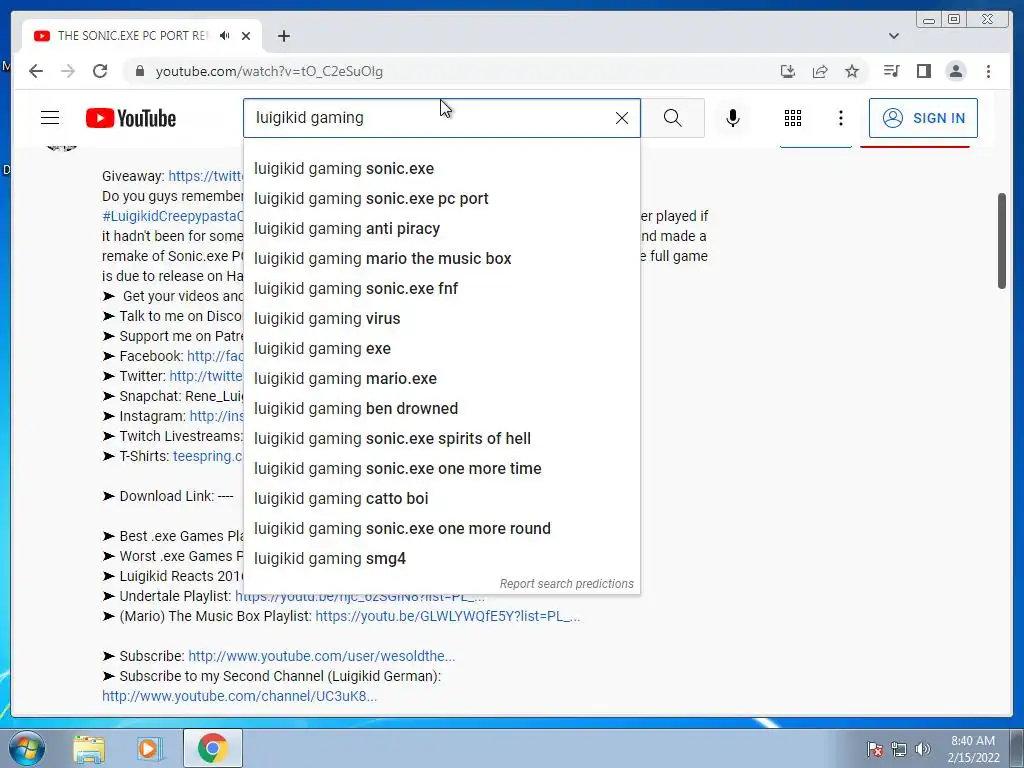Open the Instagram link in description

216,416
